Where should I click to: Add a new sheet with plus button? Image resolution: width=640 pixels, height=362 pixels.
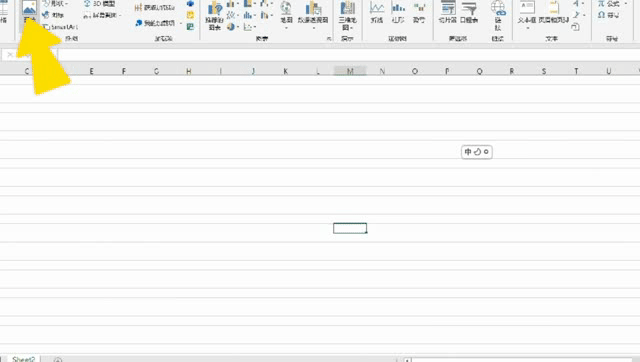[x=58, y=360]
